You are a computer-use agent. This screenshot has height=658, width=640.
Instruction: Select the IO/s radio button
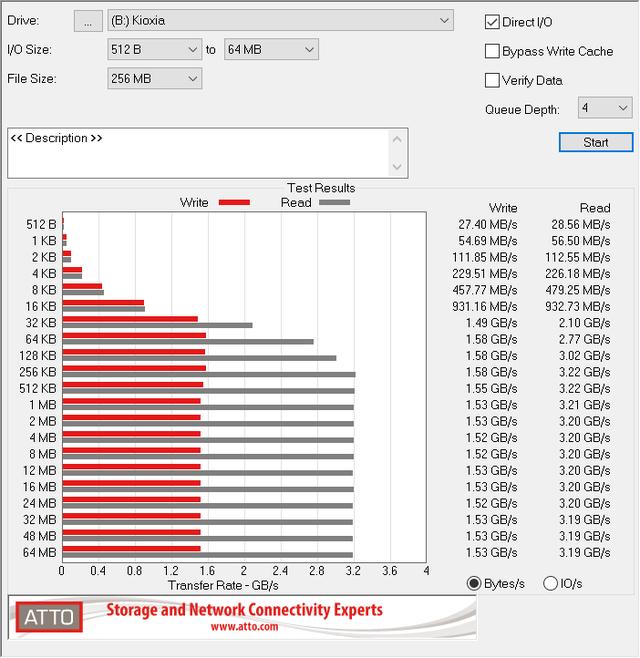point(550,583)
